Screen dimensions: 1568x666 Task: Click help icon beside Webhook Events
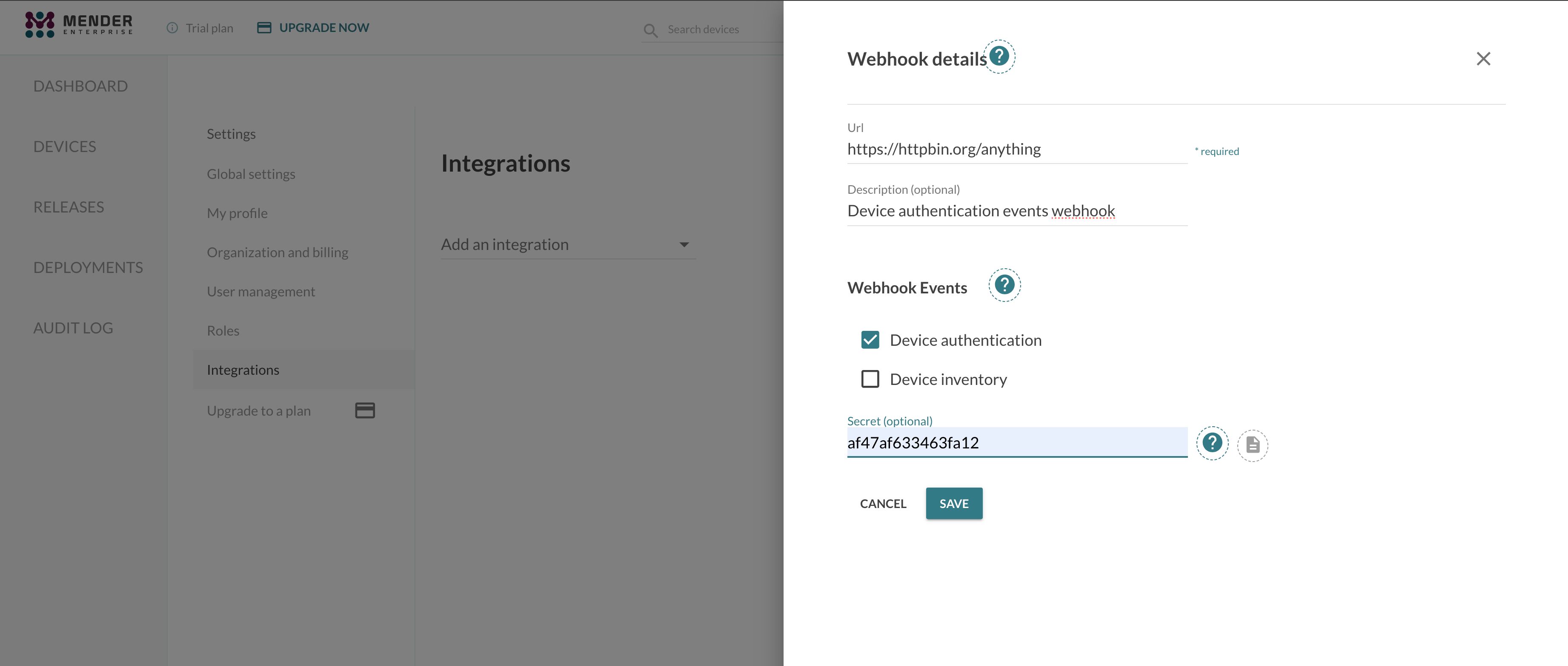[1004, 285]
